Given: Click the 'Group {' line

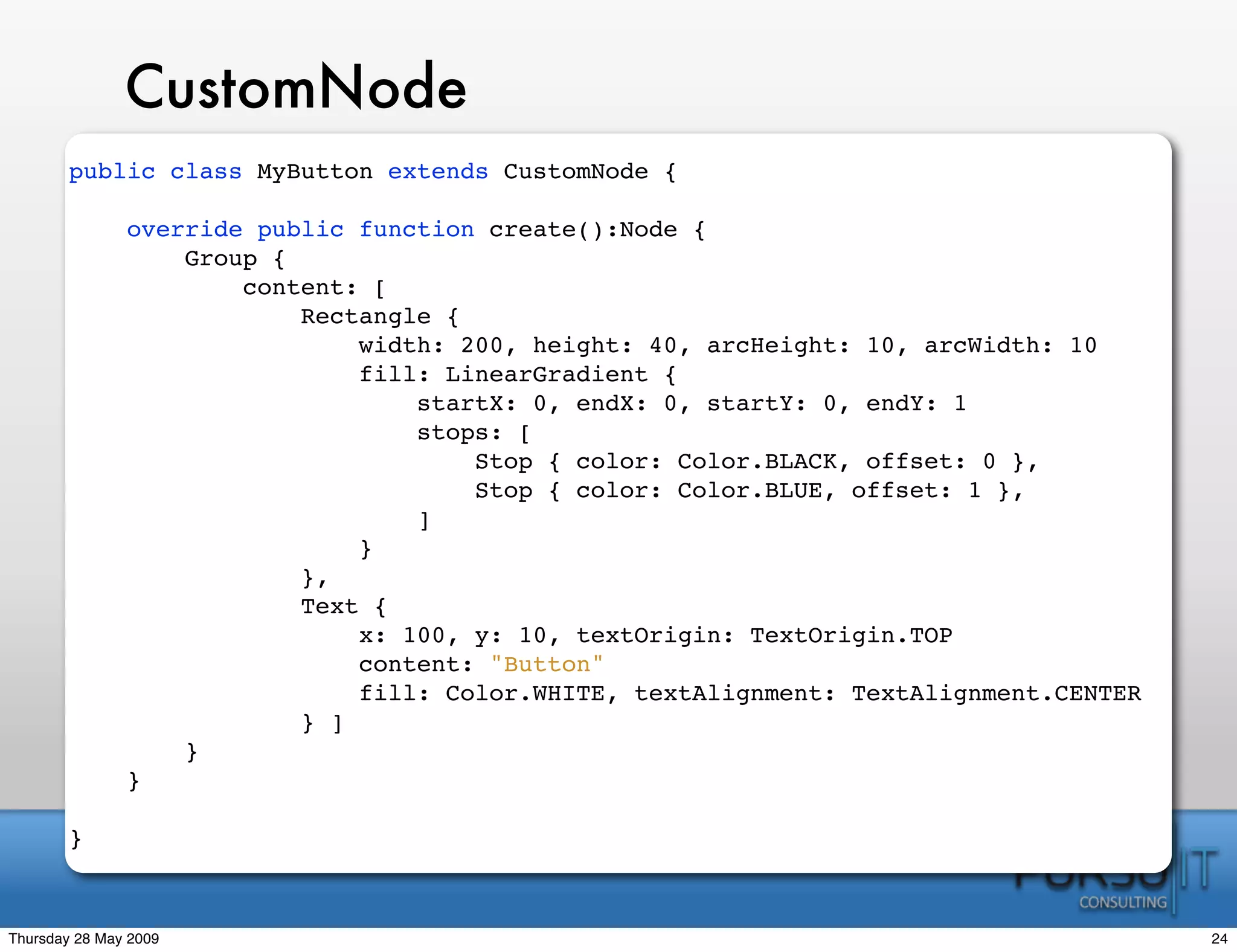Looking at the screenshot, I should point(234,259).
